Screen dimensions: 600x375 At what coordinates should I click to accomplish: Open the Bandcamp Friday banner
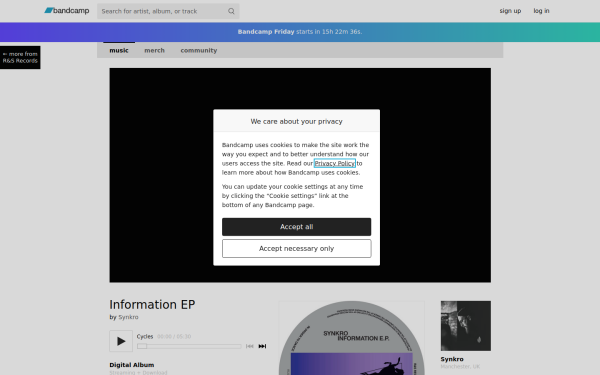tap(300, 32)
